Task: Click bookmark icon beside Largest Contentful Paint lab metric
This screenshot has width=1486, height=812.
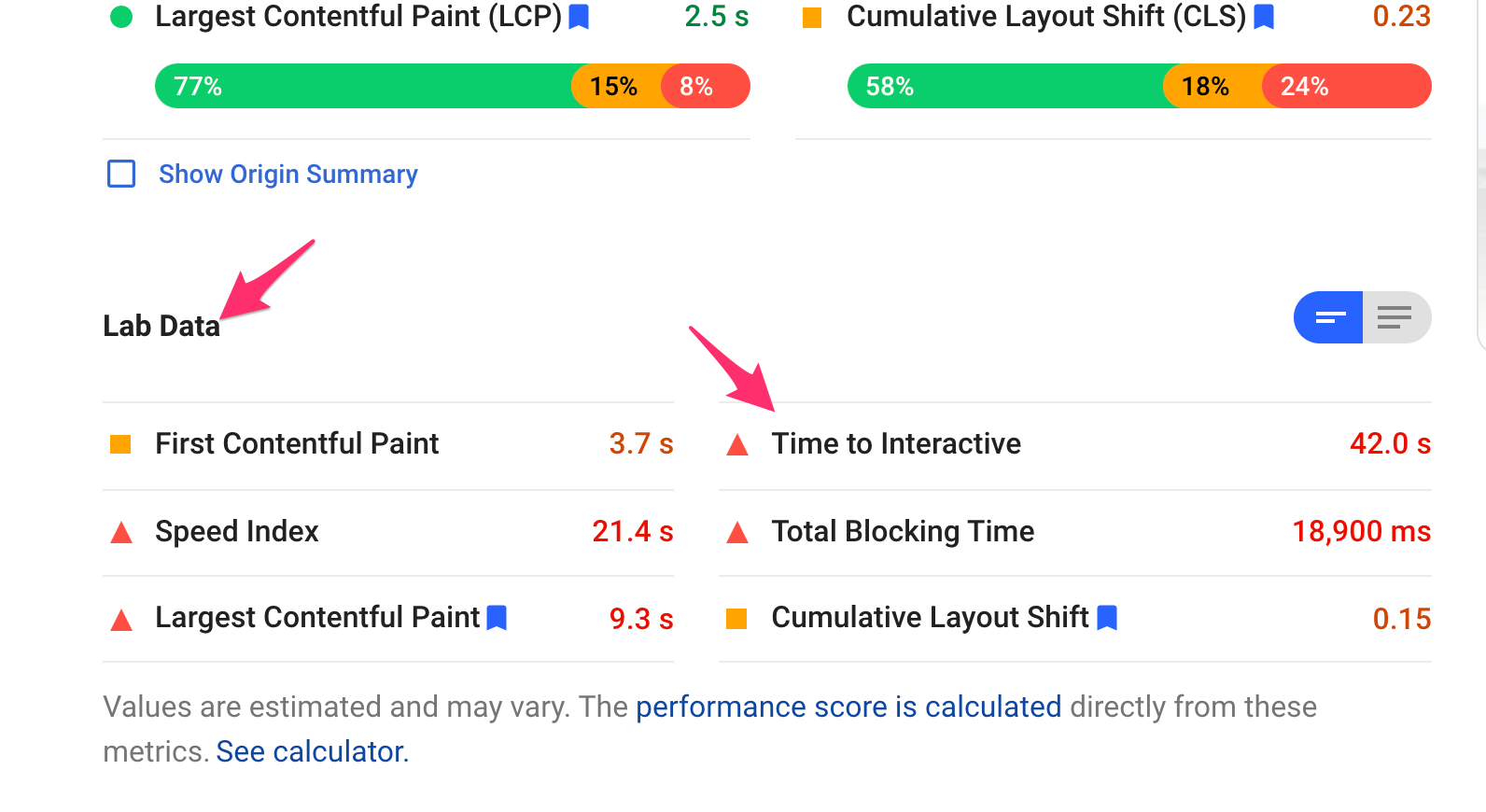Action: [497, 618]
